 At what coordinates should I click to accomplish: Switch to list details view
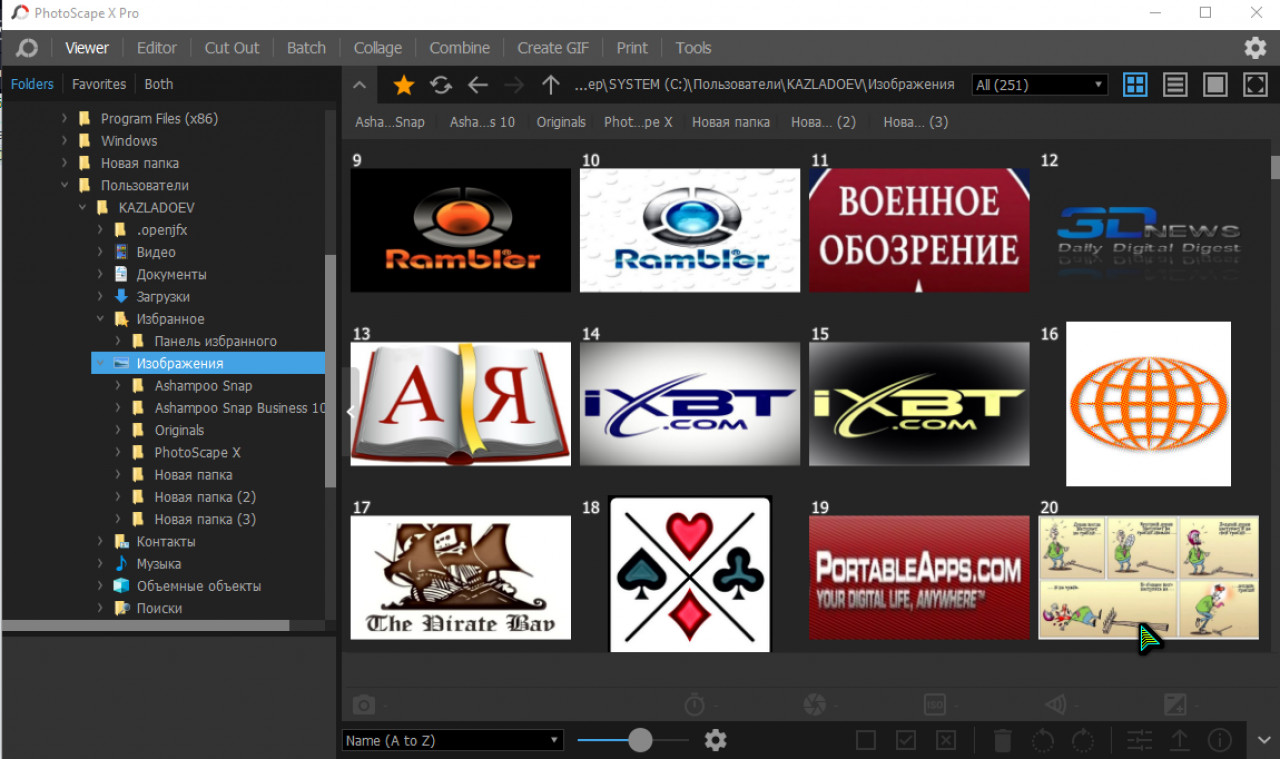1175,85
